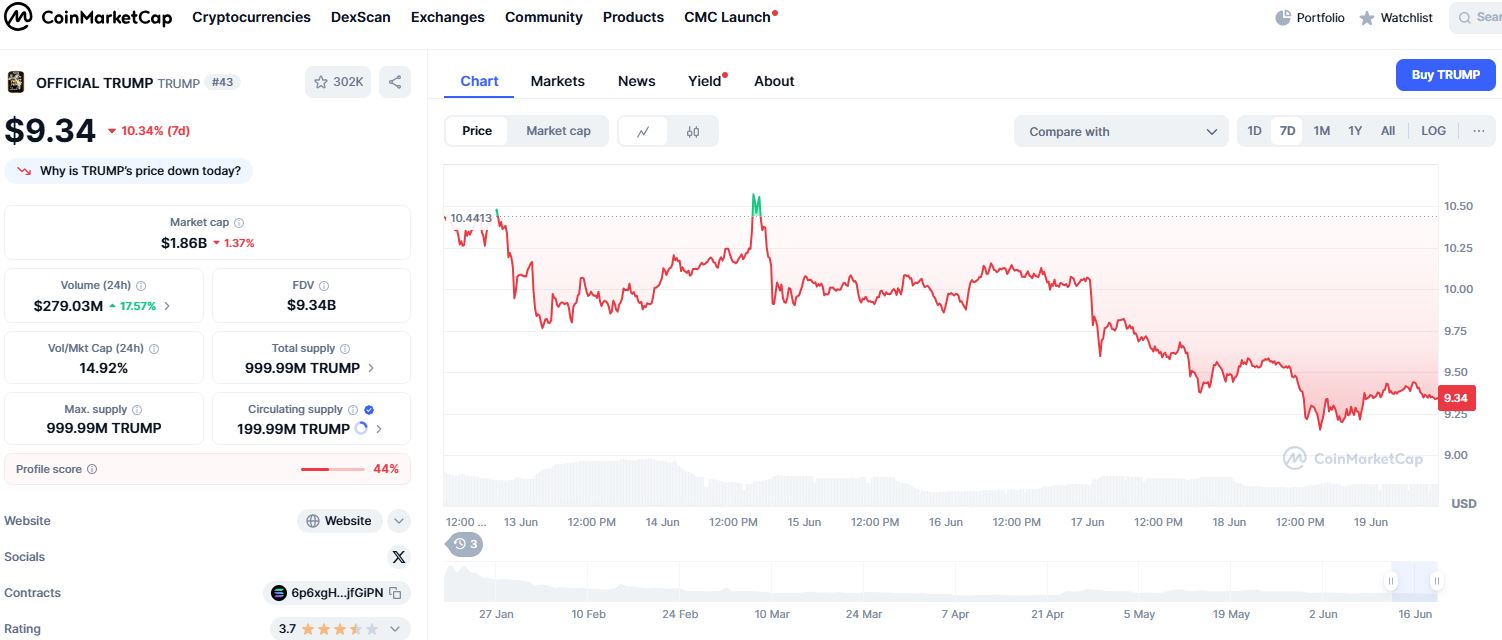Add TRUMP to watchlist with 302K star

(338, 82)
